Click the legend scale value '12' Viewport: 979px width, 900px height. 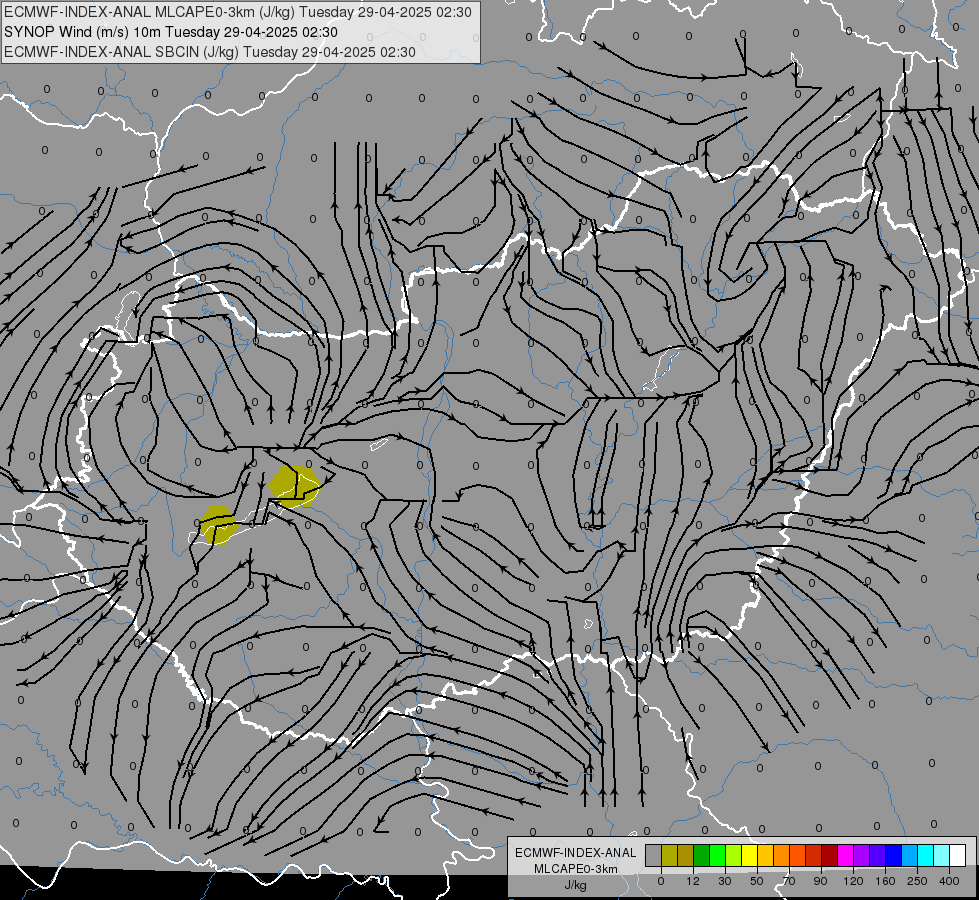coord(693,881)
